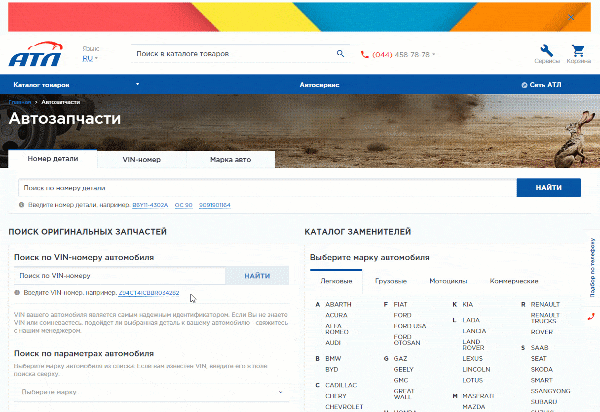Choose FIAT brand

coord(400,305)
